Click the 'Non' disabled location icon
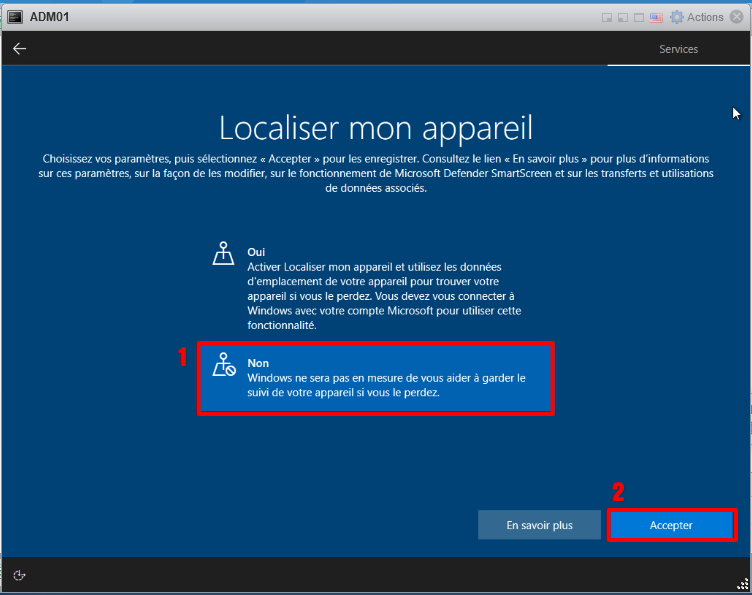 click(224, 367)
